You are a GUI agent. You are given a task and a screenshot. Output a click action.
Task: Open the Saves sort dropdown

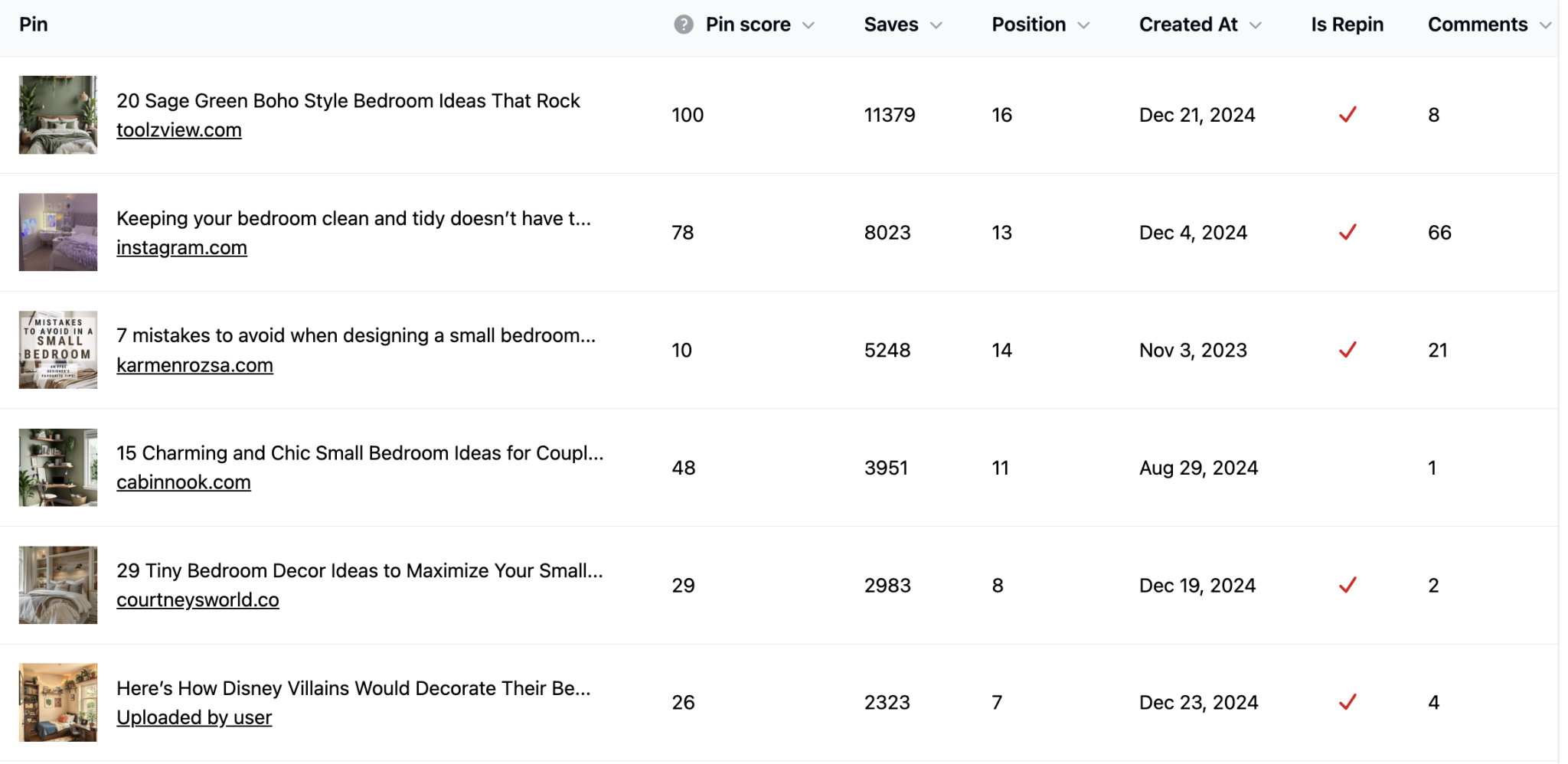click(x=936, y=24)
